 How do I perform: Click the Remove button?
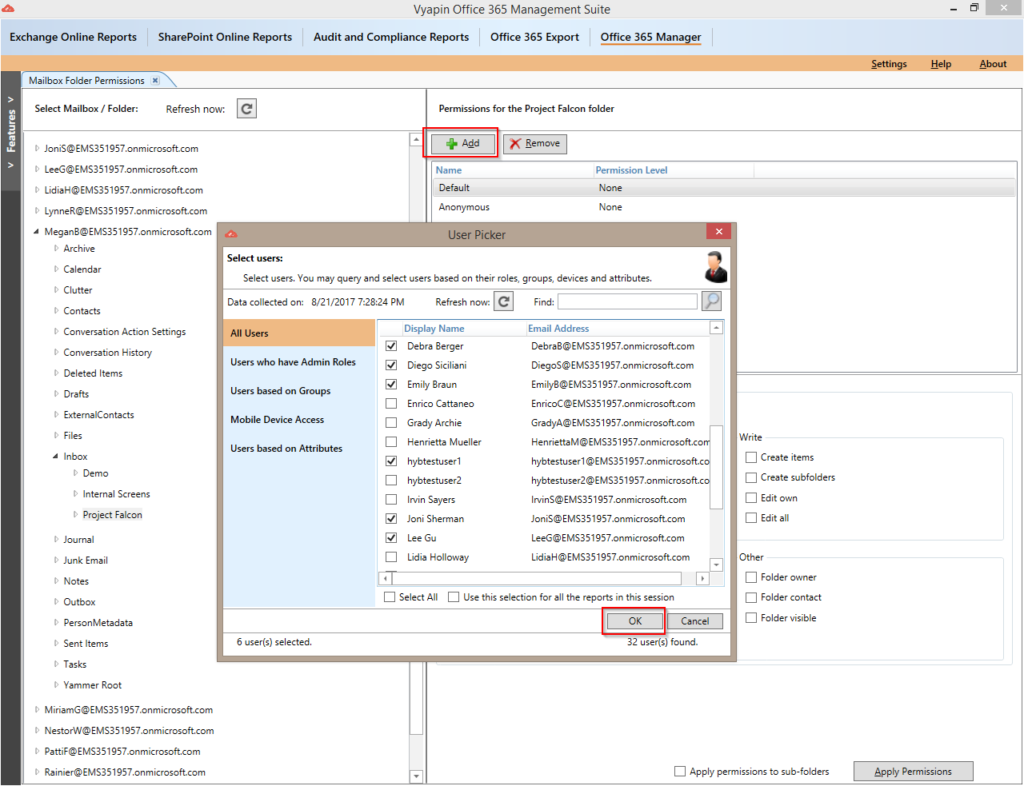535,144
